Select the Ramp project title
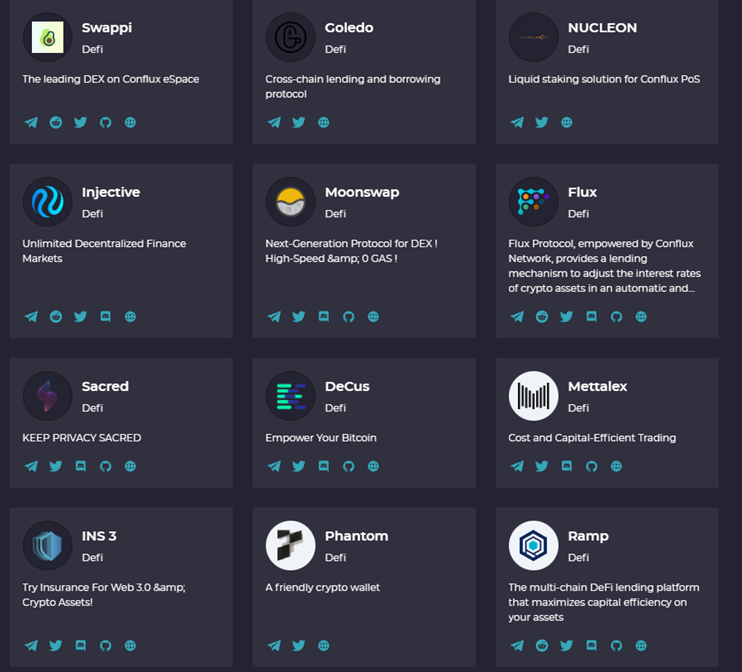The image size is (742, 672). (x=588, y=536)
